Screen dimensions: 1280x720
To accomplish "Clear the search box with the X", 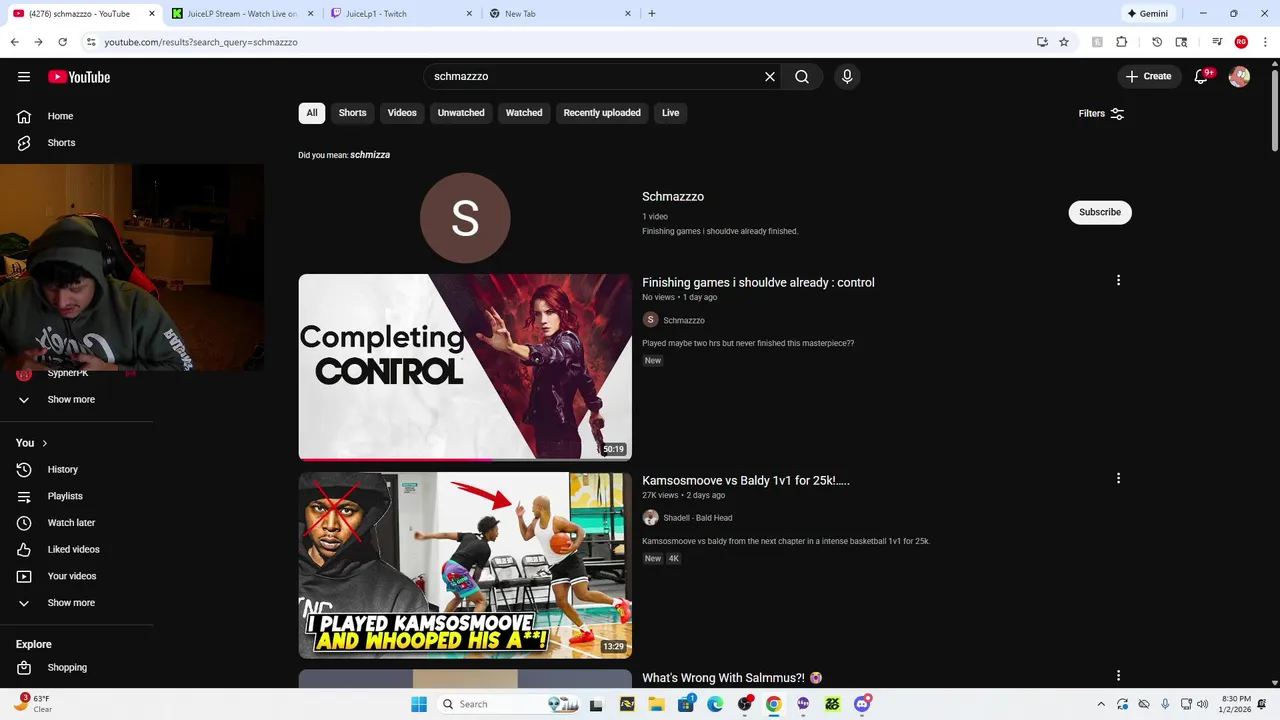I will pyautogui.click(x=770, y=77).
